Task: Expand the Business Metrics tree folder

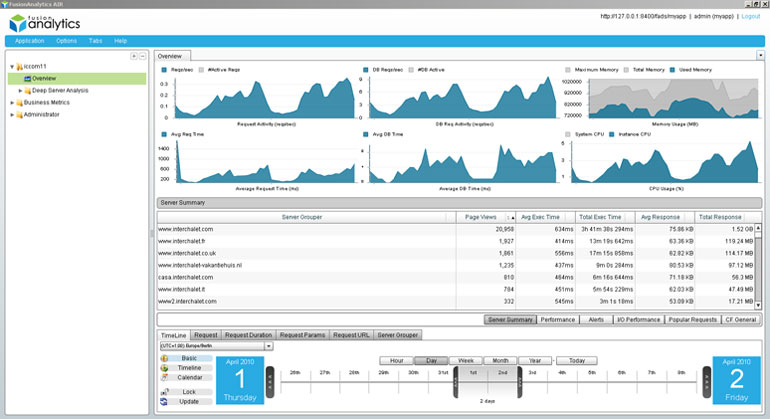Action: [12, 103]
